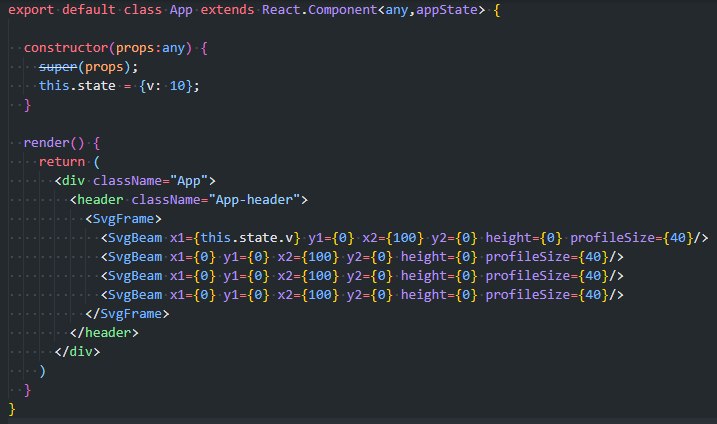Click 'this' in the this.state assignment line
This screenshot has height=424, width=717.
pyautogui.click(x=54, y=86)
